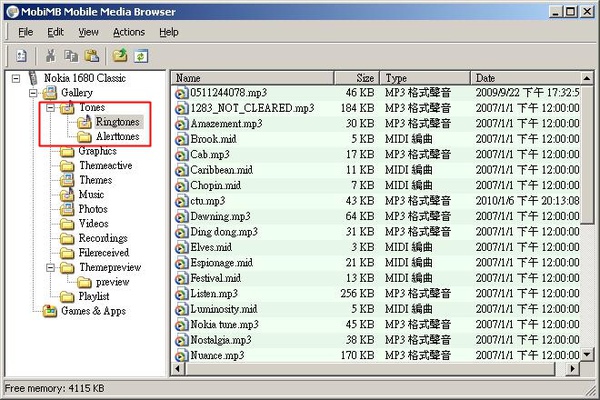Screen dimensions: 600x400
Task: Collapse the Gallery tree node
Action: pos(33,93)
